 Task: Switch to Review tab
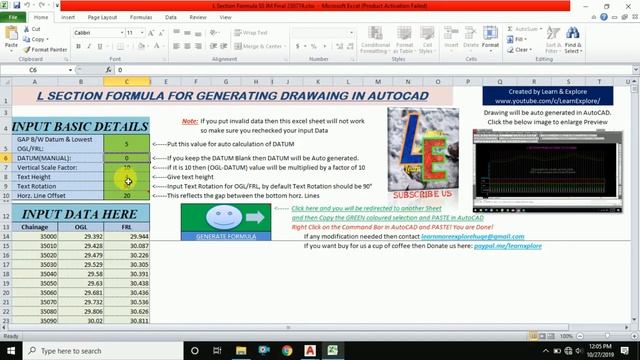[x=198, y=17]
